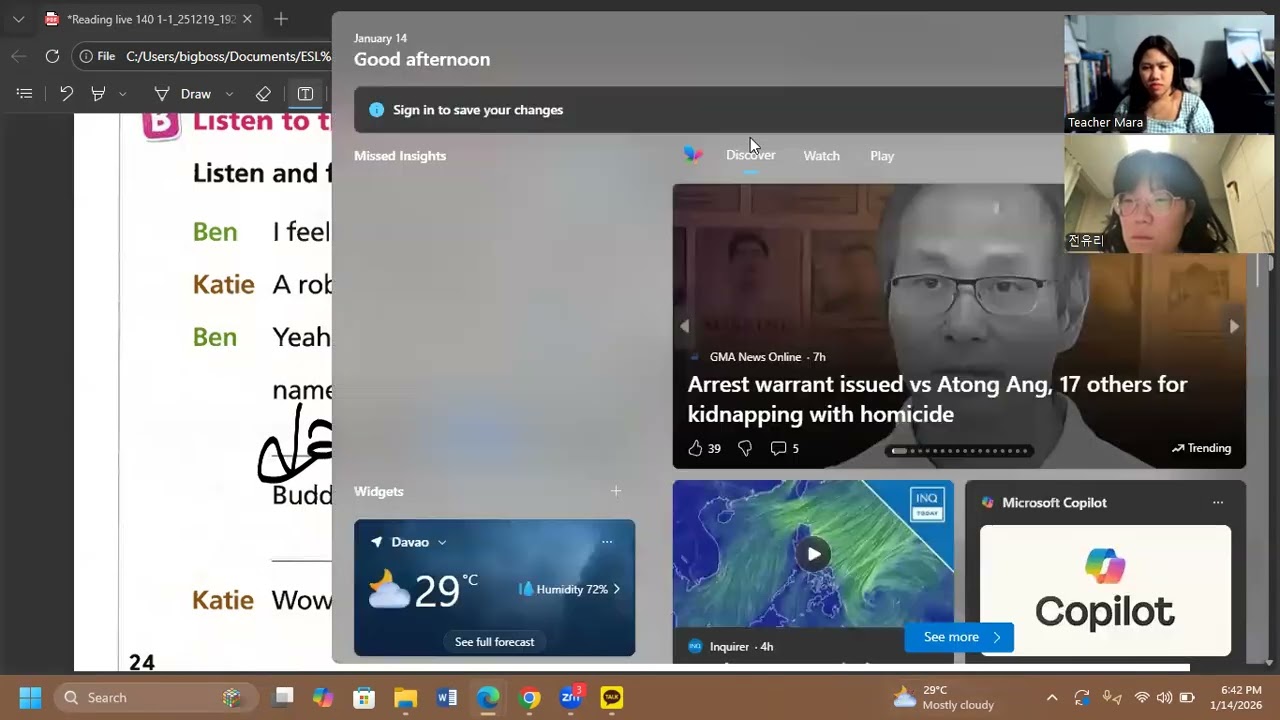This screenshot has width=1280, height=720.
Task: Open Microsoft Store from the taskbar
Action: 364,698
